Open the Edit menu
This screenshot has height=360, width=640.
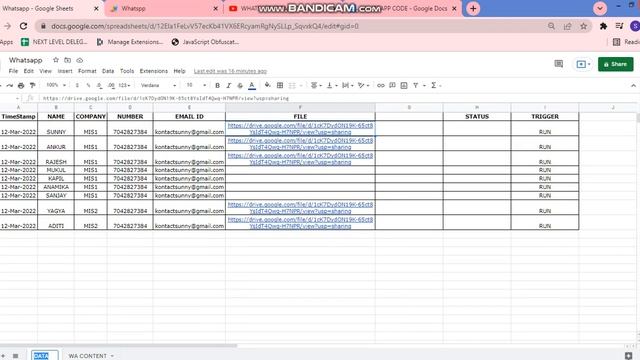click(x=29, y=71)
